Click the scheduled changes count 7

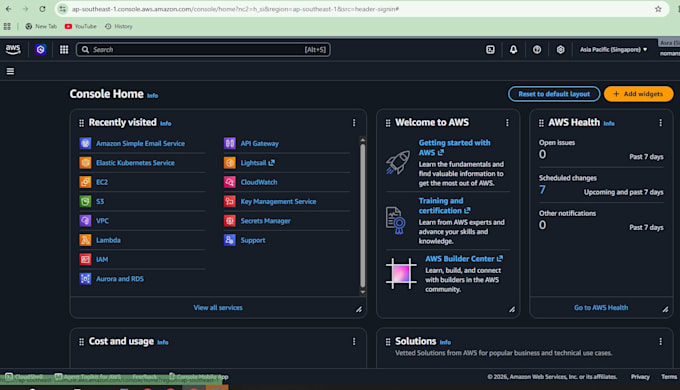542,190
